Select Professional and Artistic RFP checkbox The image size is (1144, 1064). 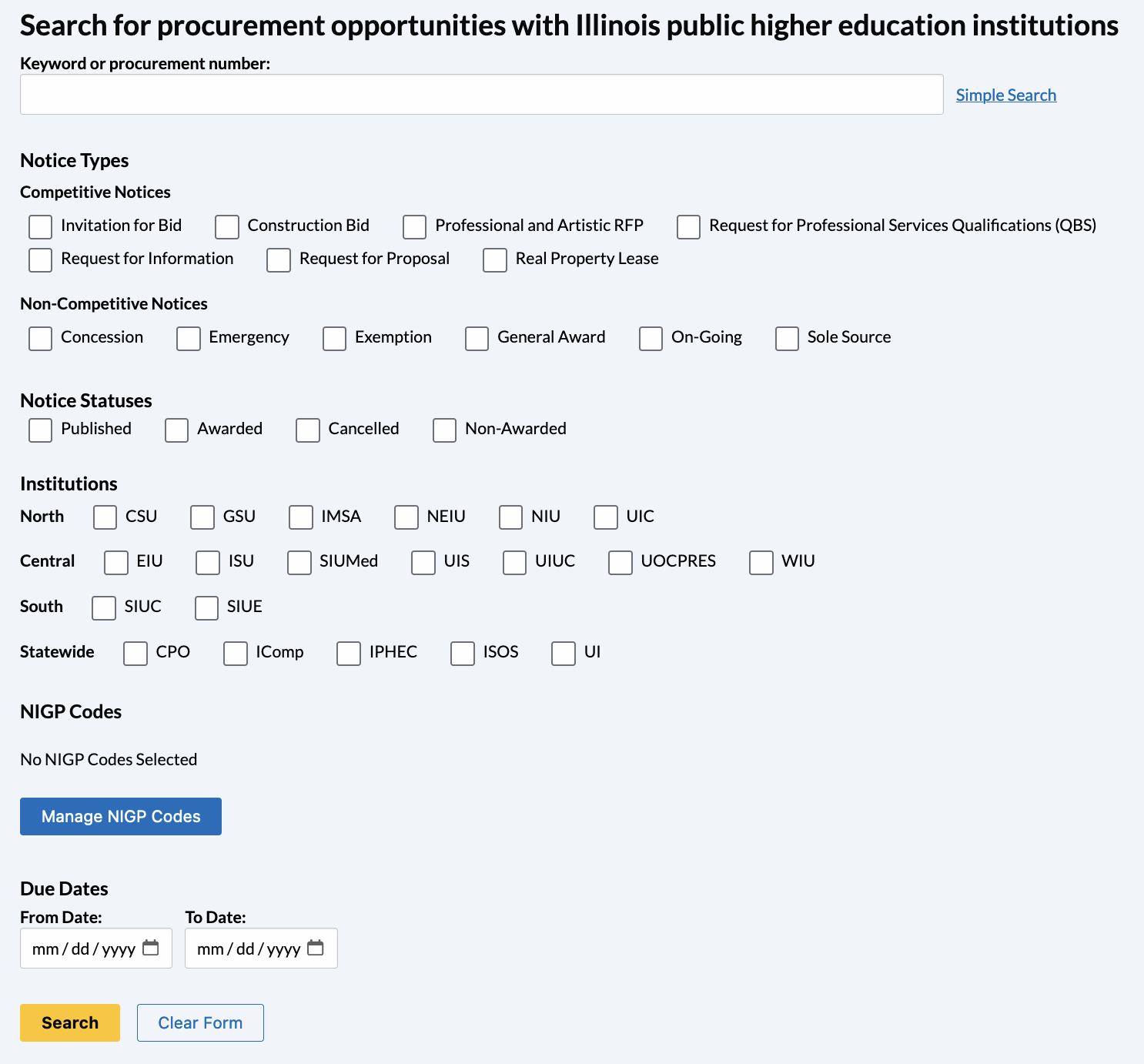[x=414, y=227]
